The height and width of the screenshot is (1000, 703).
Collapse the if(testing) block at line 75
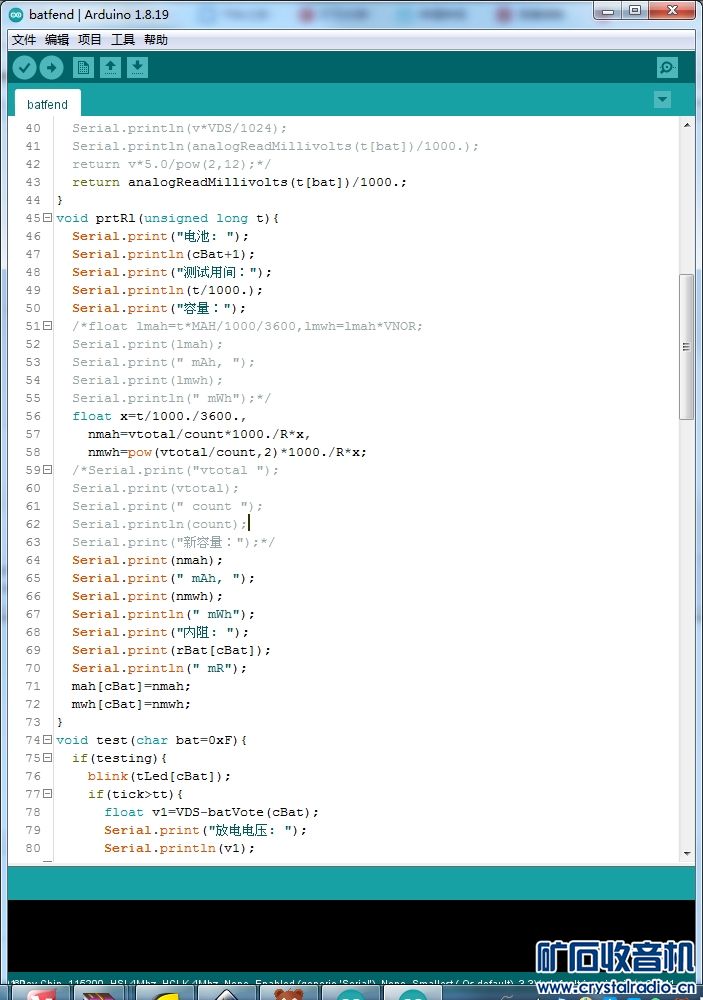pos(47,758)
